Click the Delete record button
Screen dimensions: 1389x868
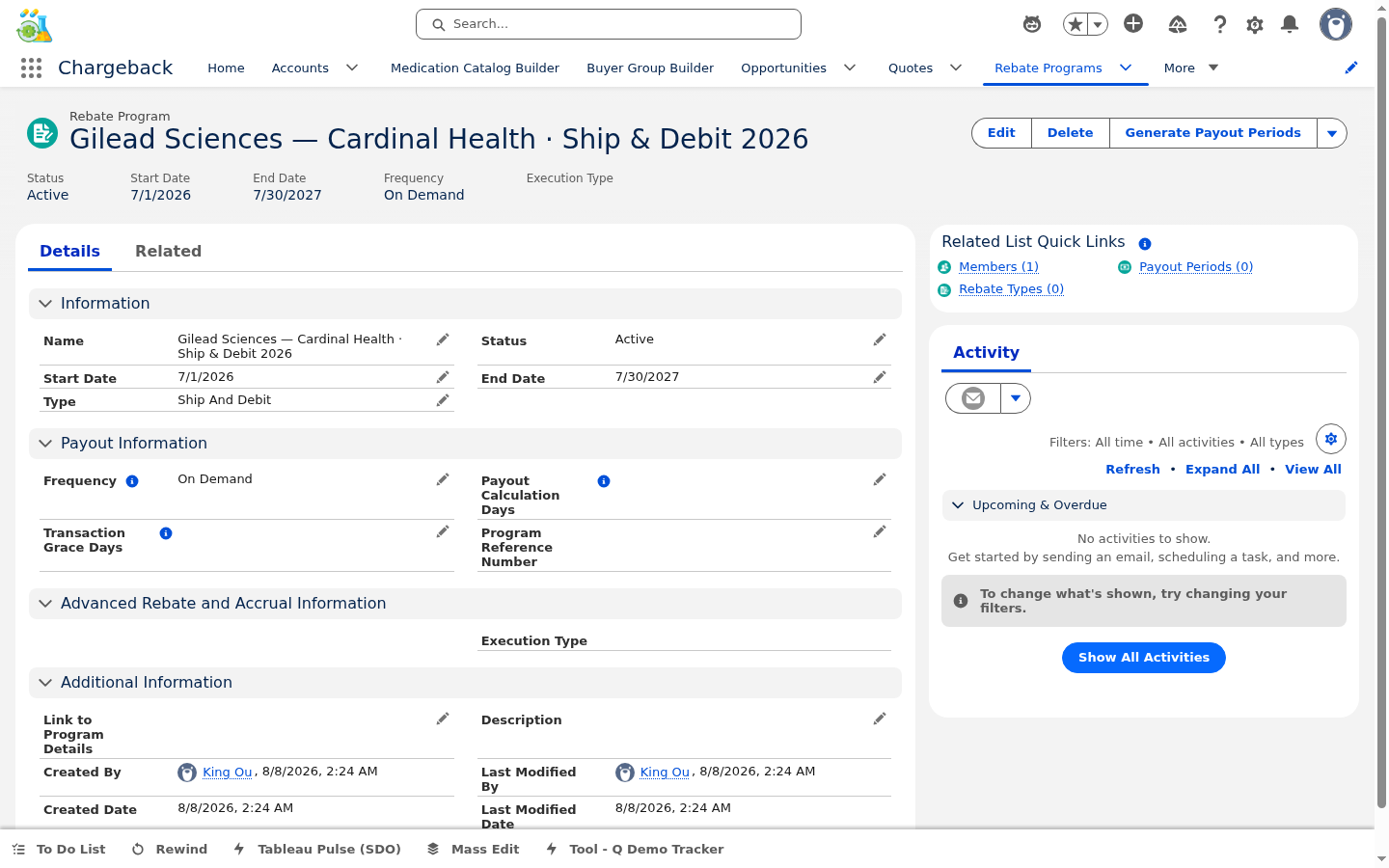click(x=1071, y=133)
